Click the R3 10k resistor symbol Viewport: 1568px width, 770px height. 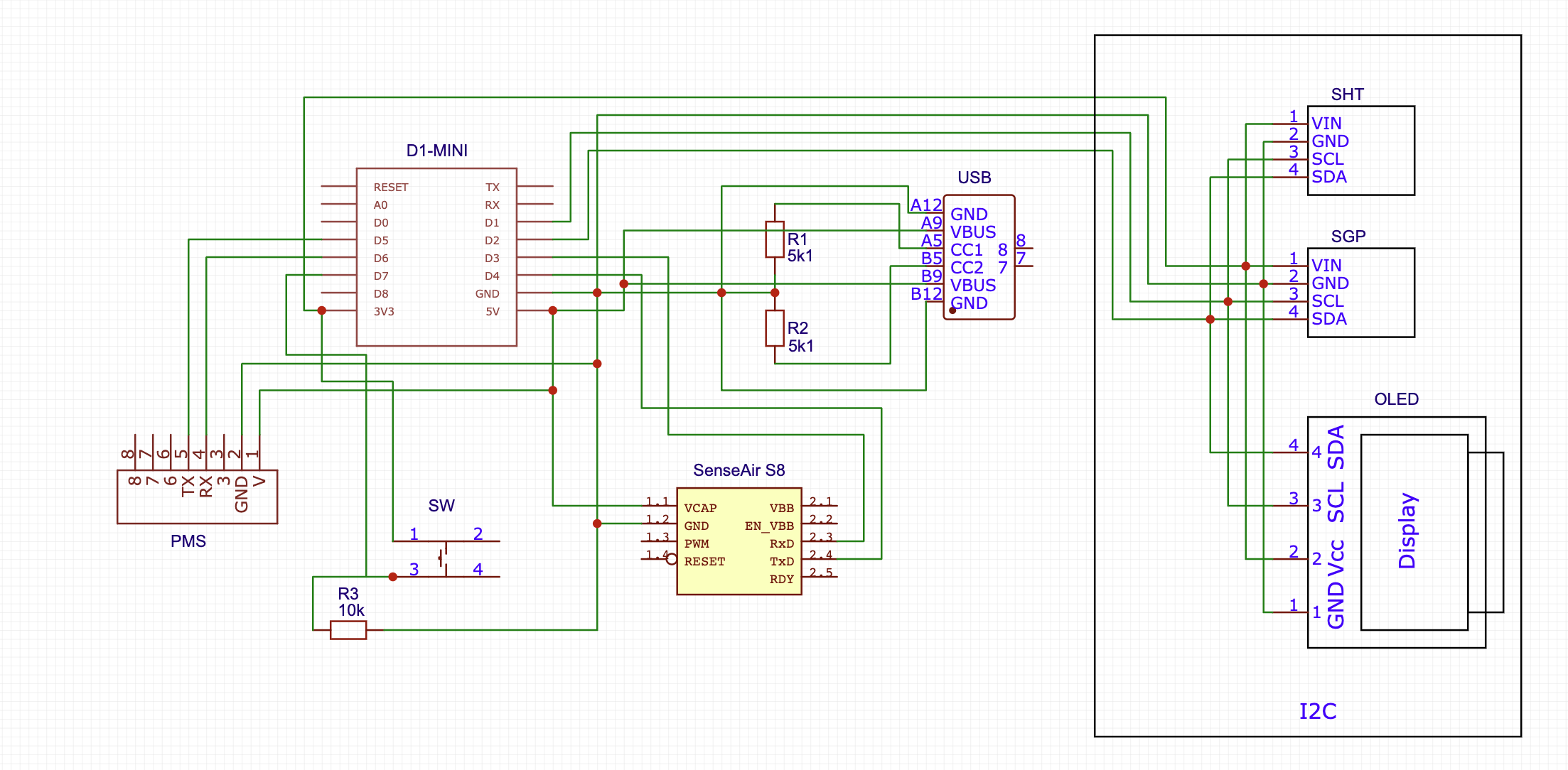tap(348, 629)
